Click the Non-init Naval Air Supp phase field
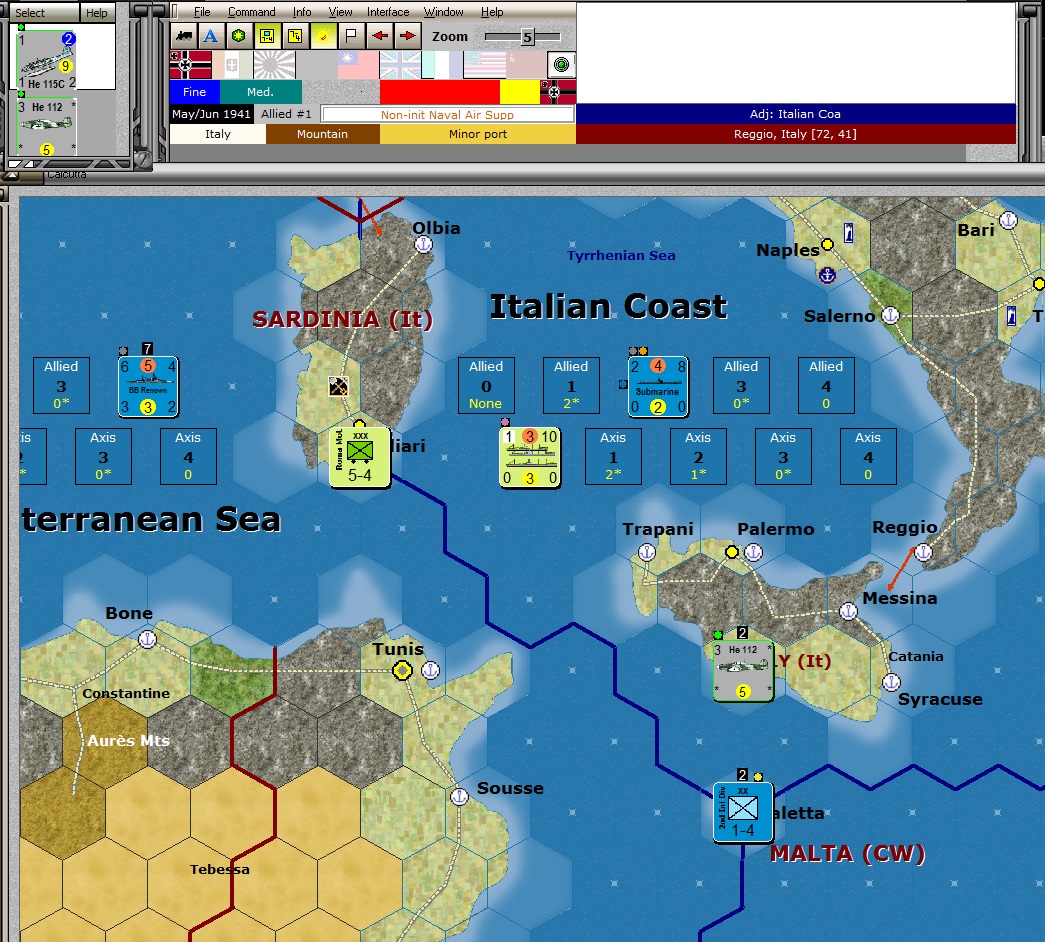This screenshot has width=1045, height=942. click(x=447, y=115)
